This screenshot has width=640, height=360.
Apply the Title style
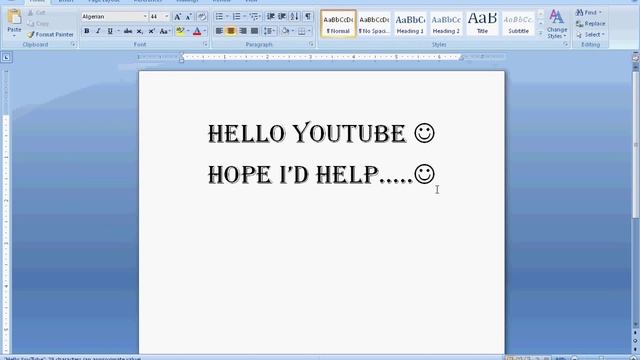482,24
